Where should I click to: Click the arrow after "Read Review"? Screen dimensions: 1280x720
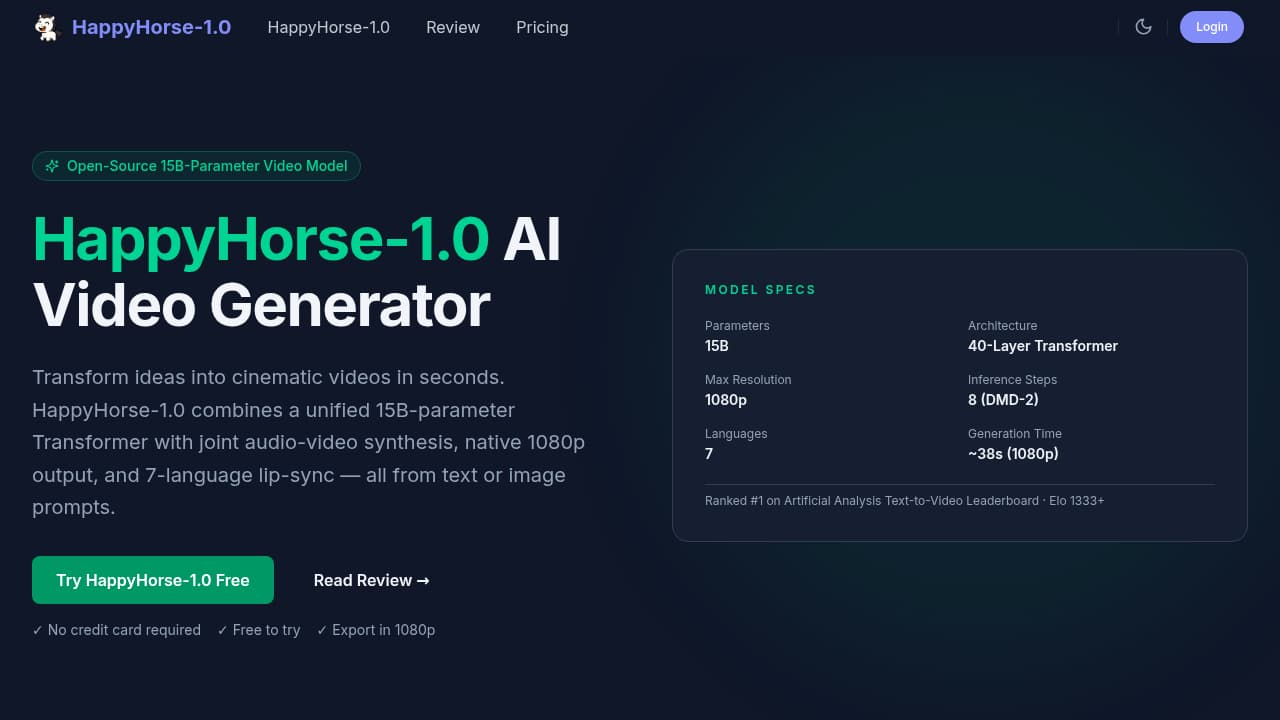pos(423,580)
